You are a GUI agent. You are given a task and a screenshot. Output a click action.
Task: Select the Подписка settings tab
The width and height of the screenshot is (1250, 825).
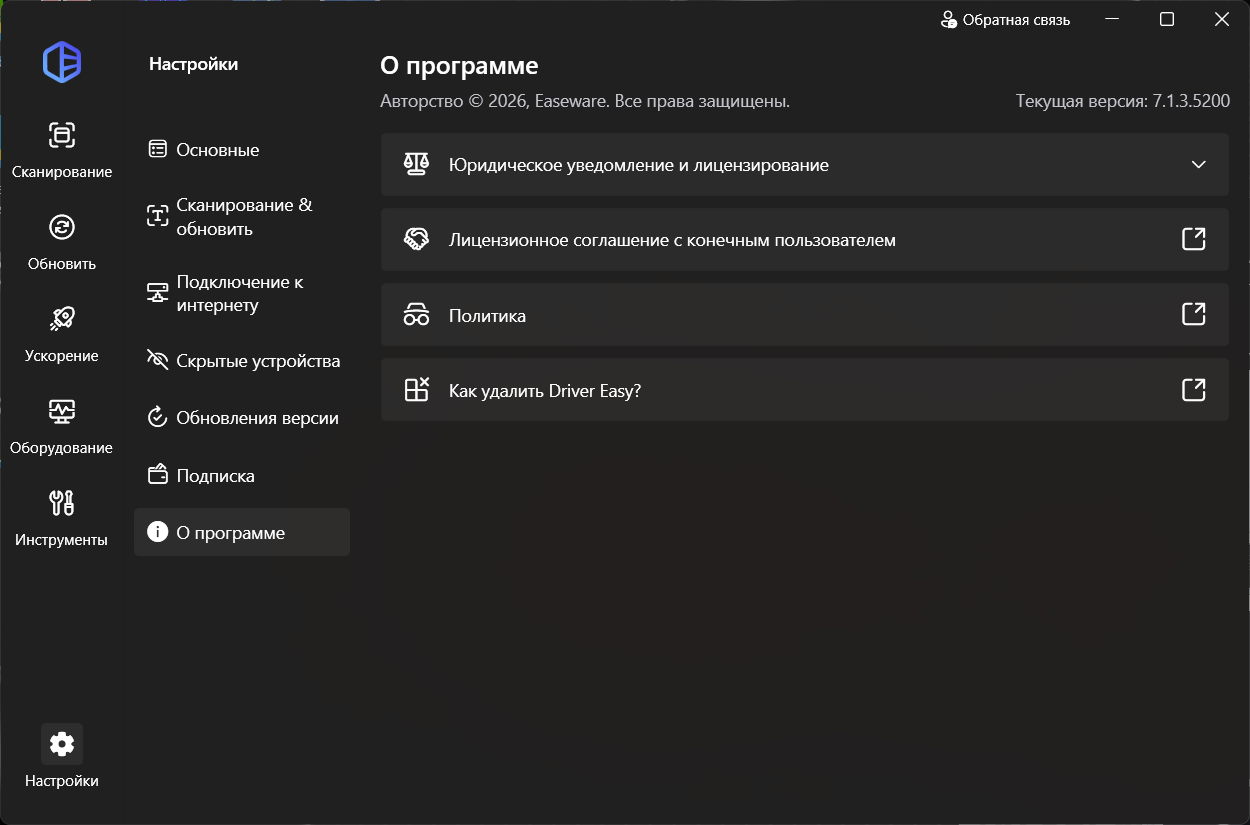(x=242, y=476)
